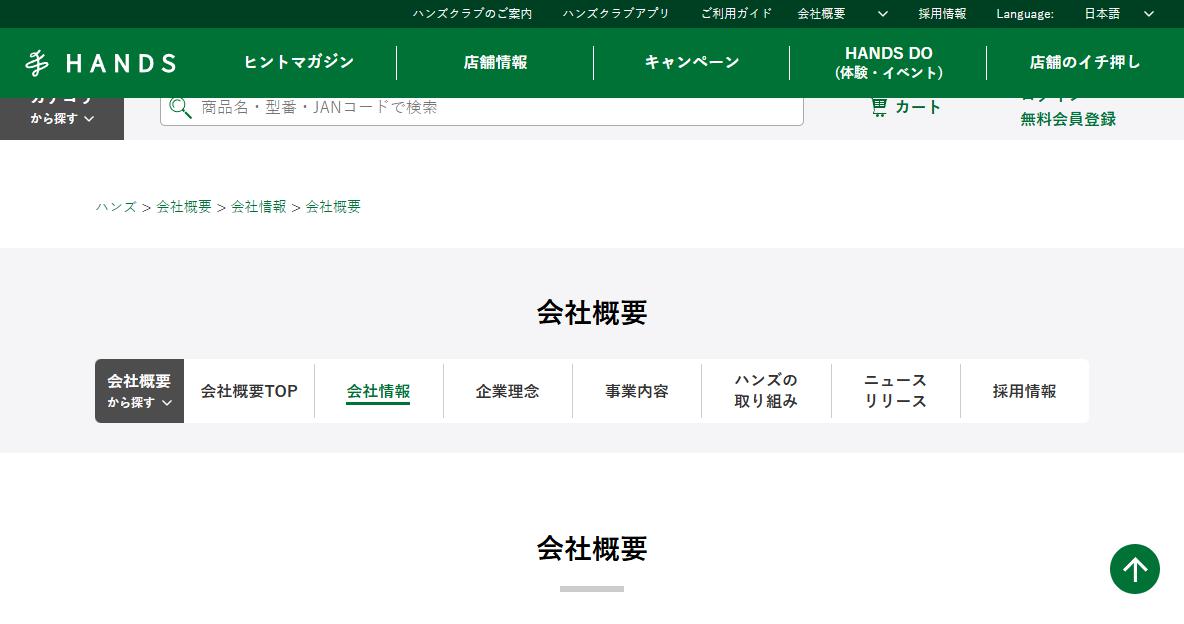This screenshot has height=624, width=1184.
Task: Open ハンズクラブのご案内 link
Action: click(x=472, y=14)
